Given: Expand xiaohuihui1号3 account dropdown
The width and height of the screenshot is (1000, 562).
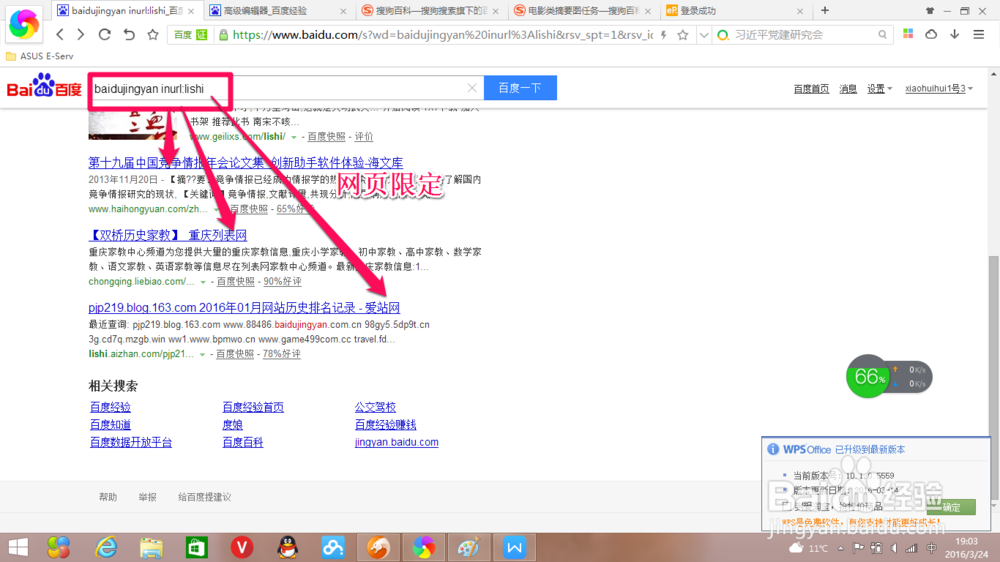Looking at the screenshot, I should [939, 89].
